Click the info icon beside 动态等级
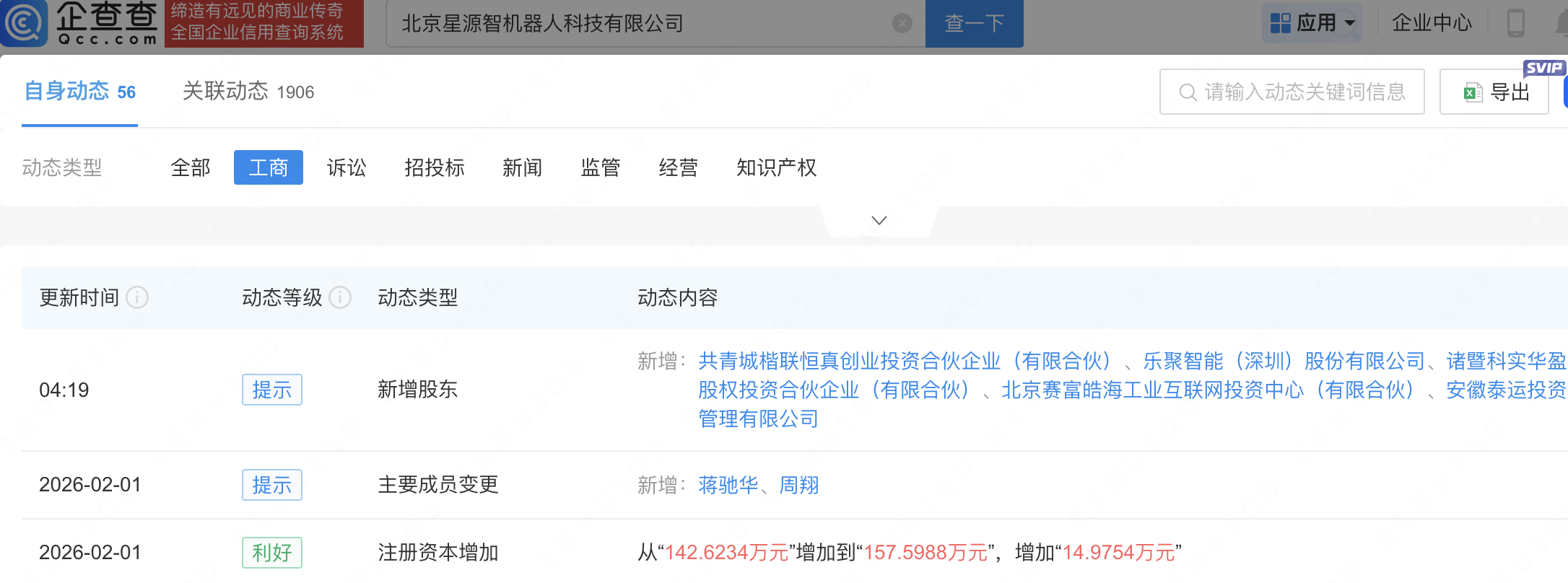Image resolution: width=1568 pixels, height=583 pixels. (340, 297)
